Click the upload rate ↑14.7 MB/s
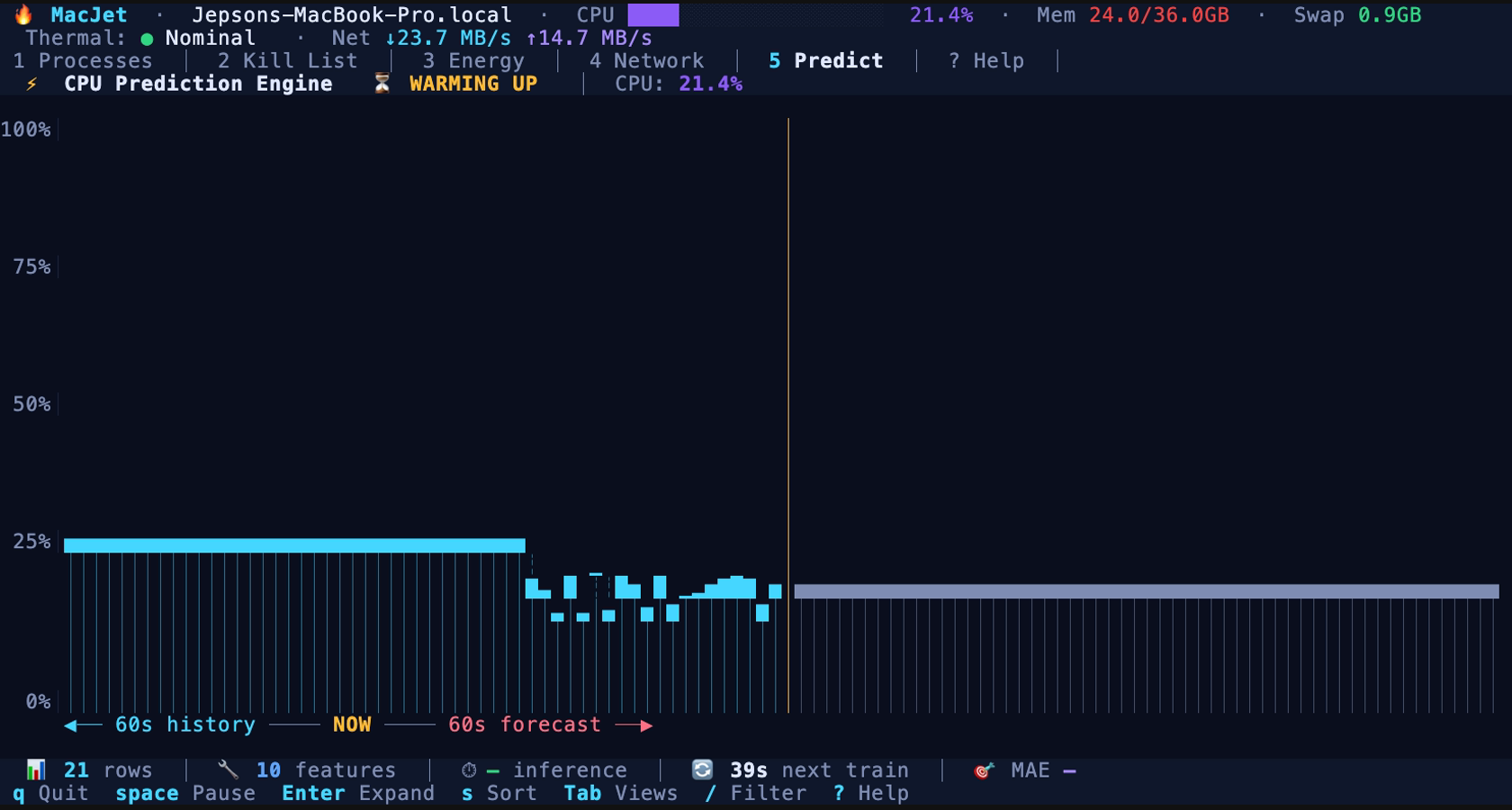This screenshot has height=810, width=1512. (x=589, y=38)
